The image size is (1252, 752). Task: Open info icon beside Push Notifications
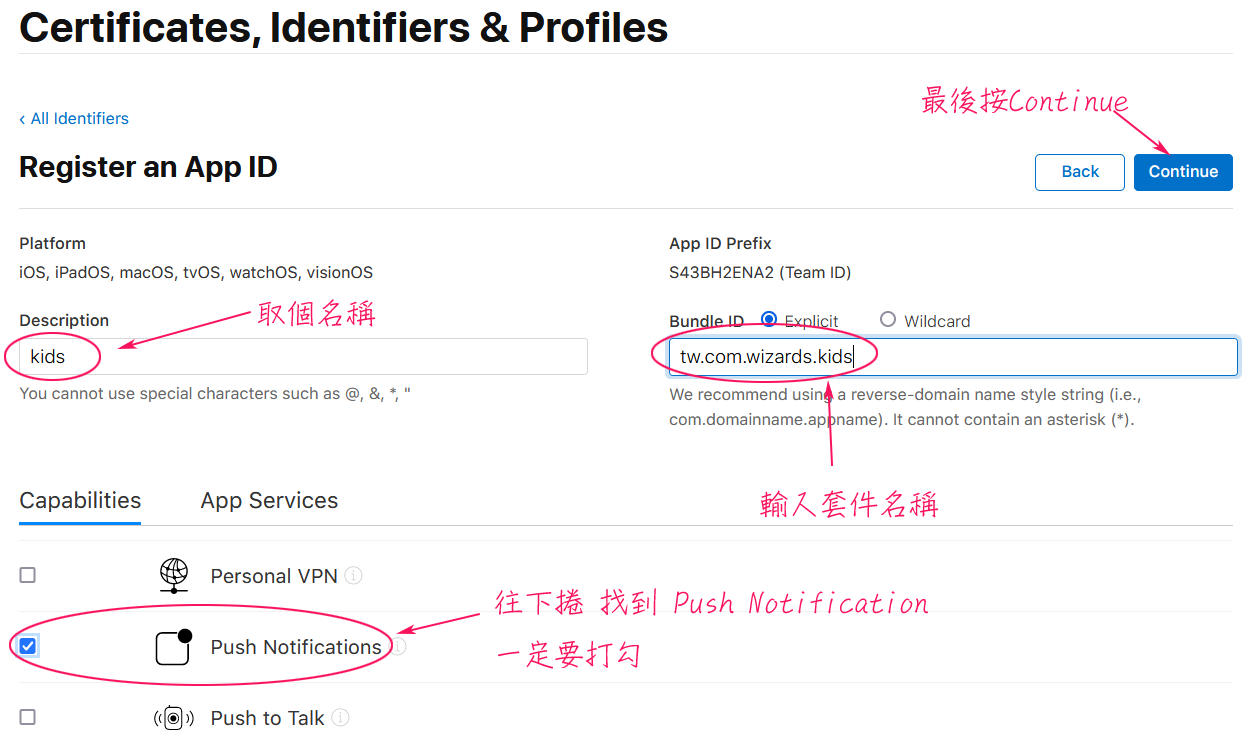[x=398, y=647]
